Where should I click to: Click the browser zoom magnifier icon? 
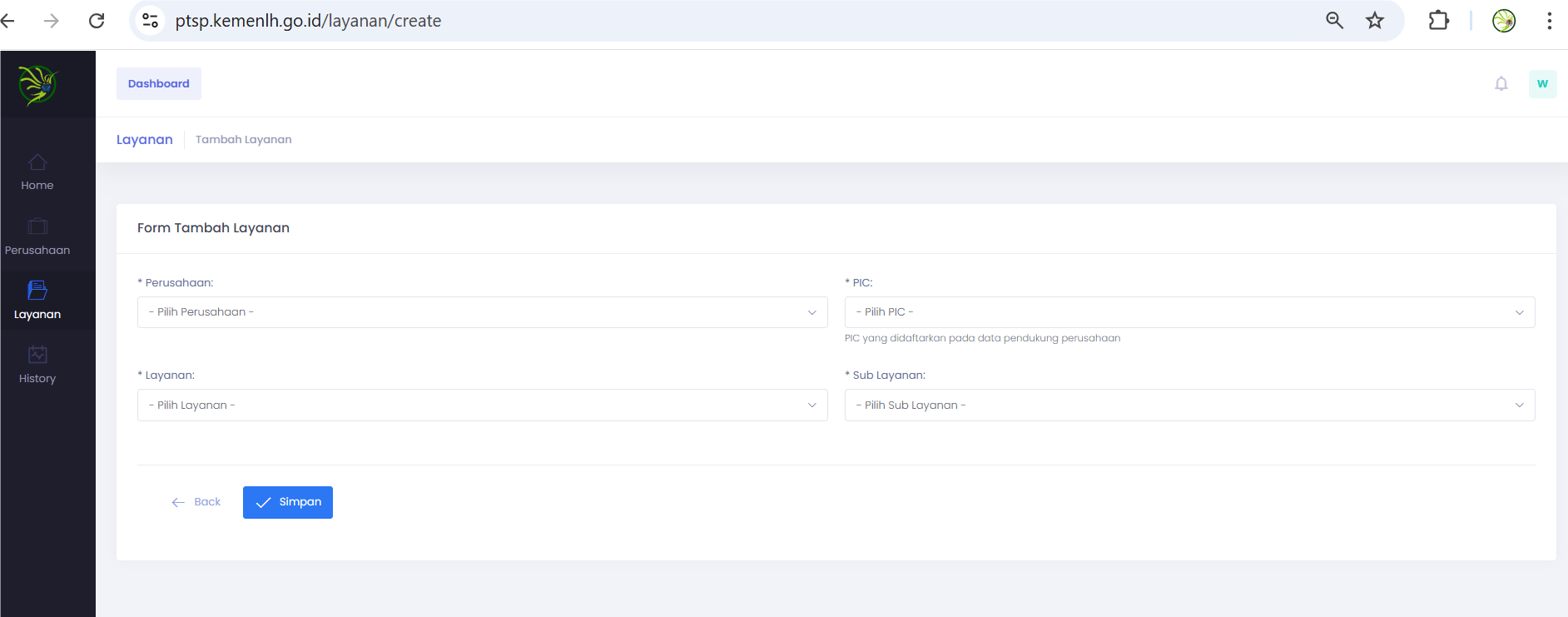tap(1334, 21)
